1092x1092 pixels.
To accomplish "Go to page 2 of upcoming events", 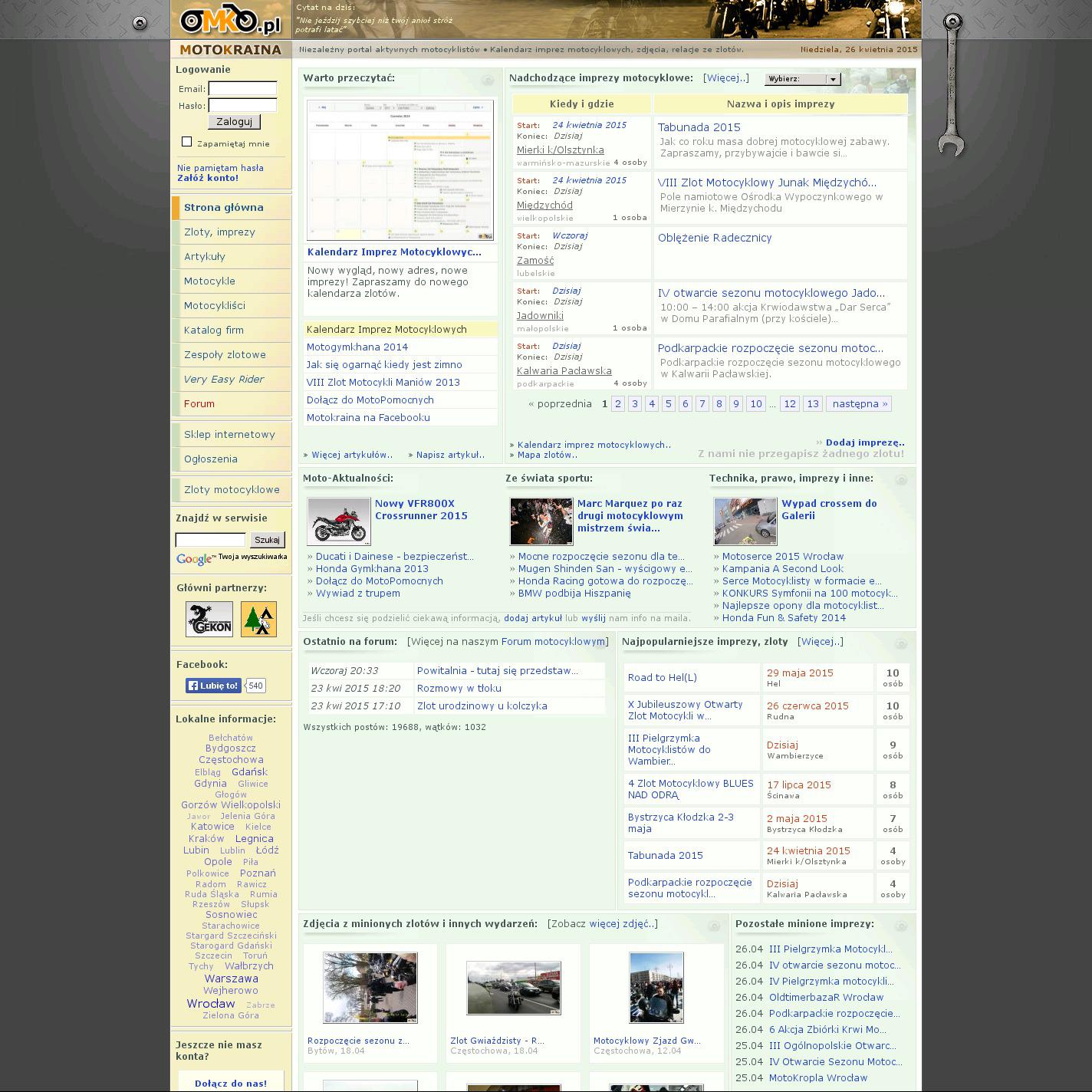I will pyautogui.click(x=617, y=404).
